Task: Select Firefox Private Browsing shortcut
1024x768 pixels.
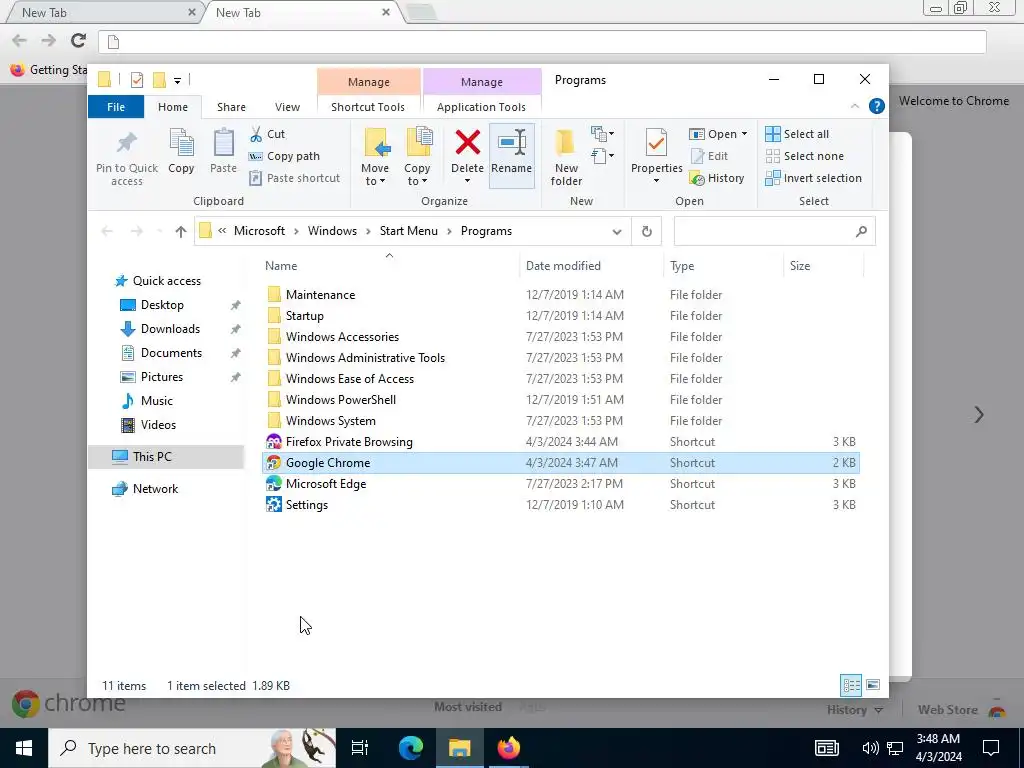Action: point(349,442)
